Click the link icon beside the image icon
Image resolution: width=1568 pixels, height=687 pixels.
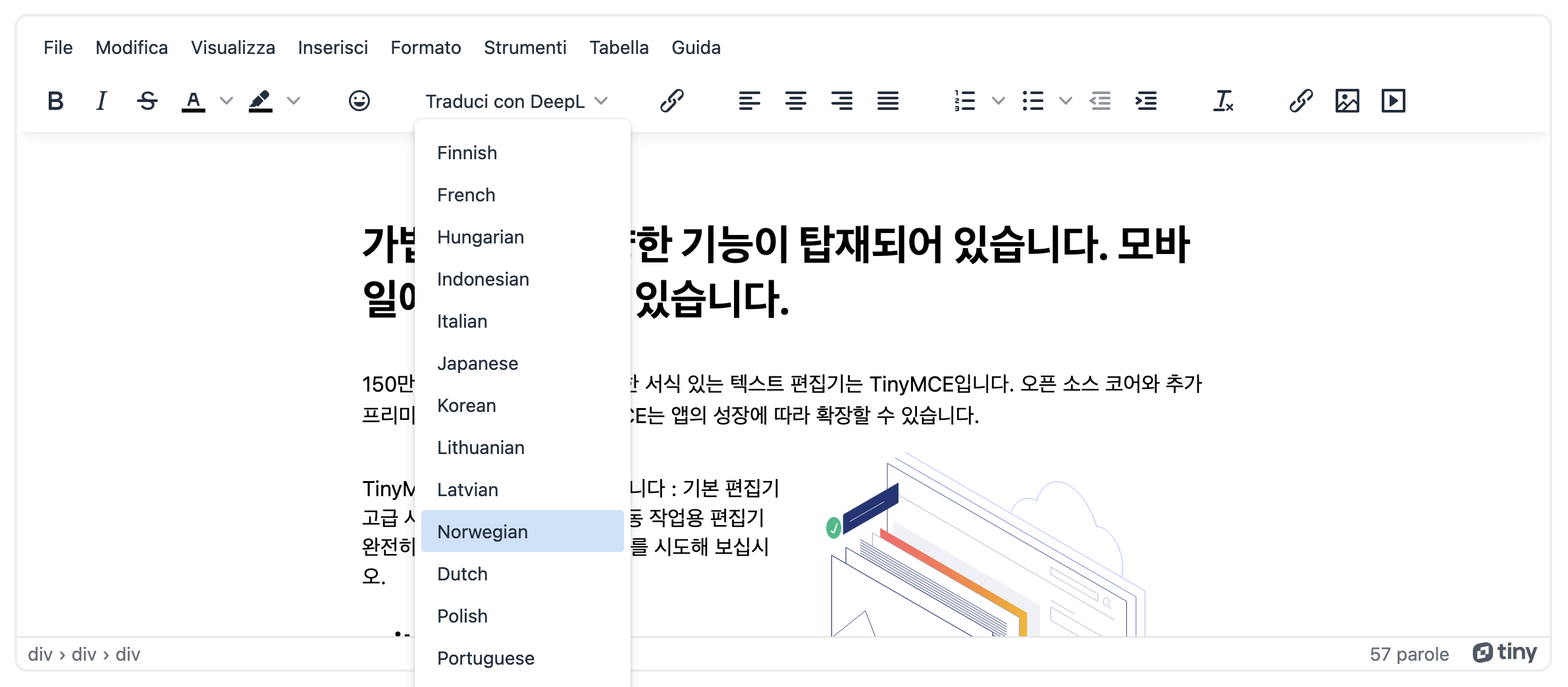click(1301, 101)
